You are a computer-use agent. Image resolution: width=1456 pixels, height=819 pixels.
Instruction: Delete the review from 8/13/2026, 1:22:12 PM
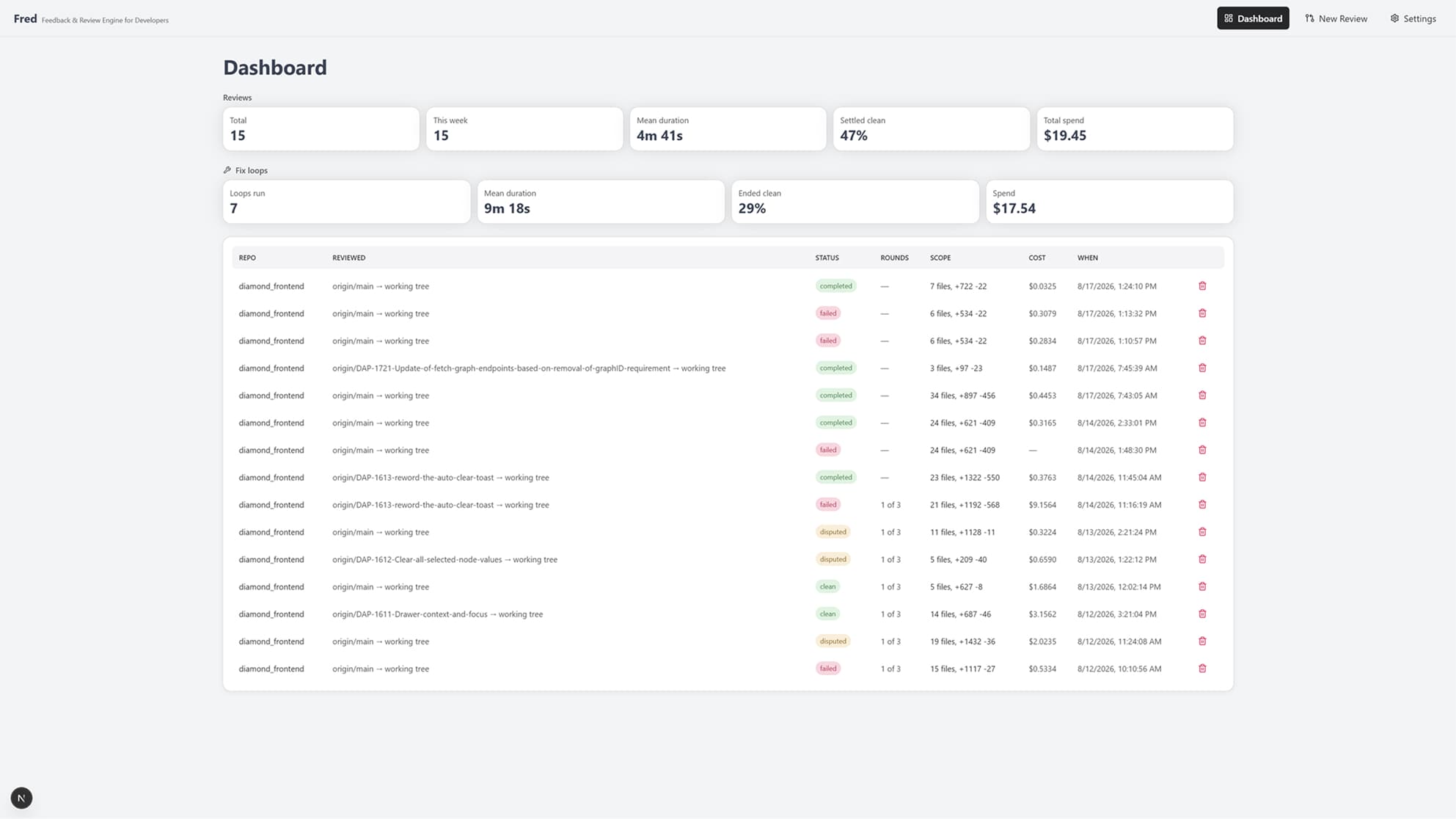click(x=1202, y=559)
